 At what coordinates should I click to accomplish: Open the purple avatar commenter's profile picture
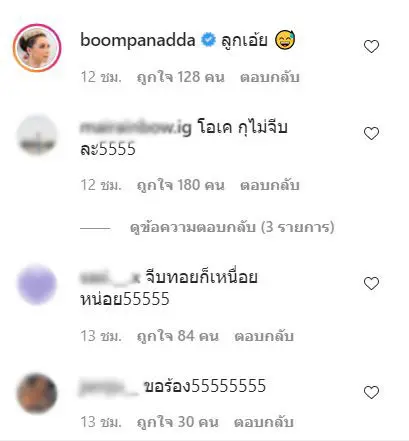click(x=37, y=284)
